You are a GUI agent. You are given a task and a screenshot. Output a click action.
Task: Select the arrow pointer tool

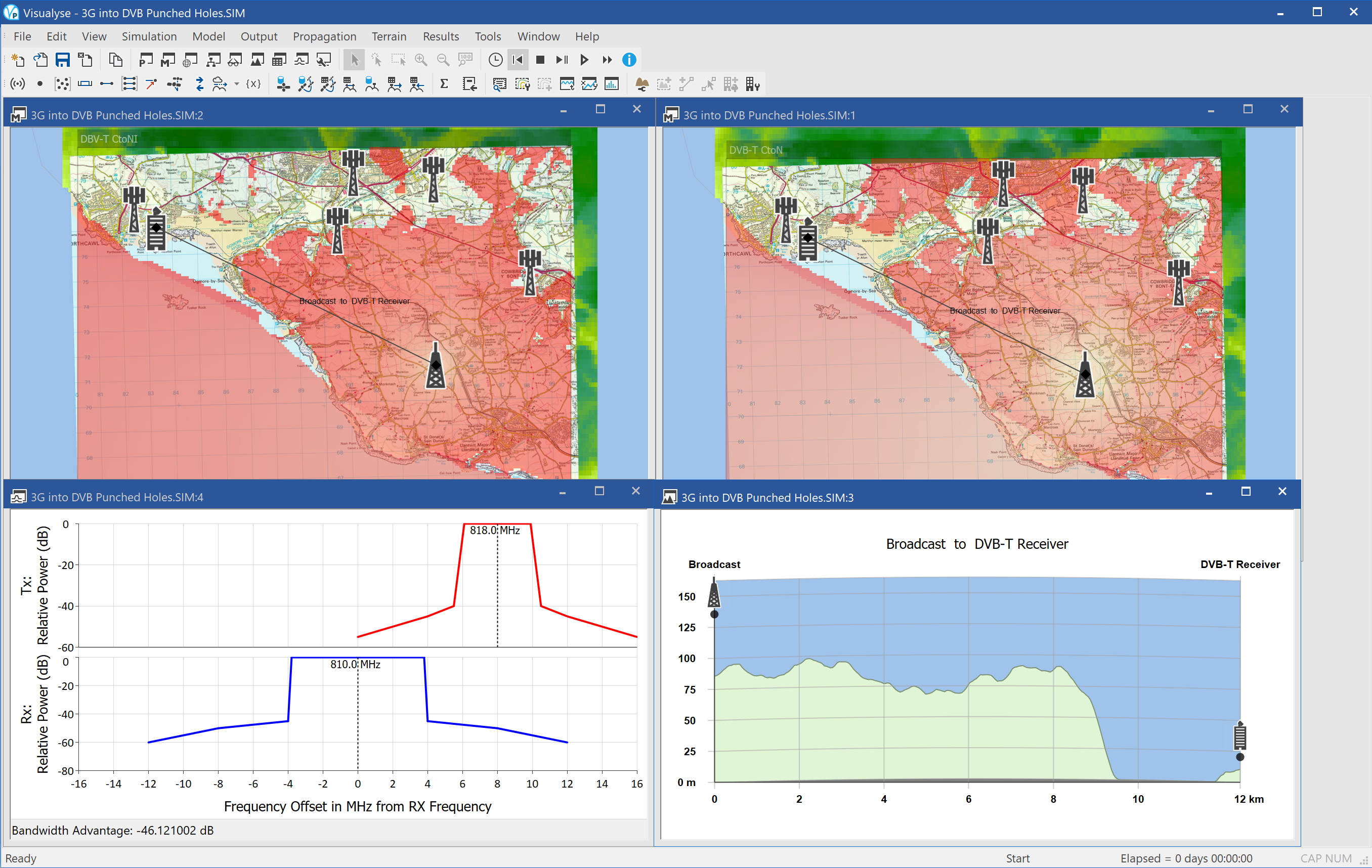tap(354, 60)
